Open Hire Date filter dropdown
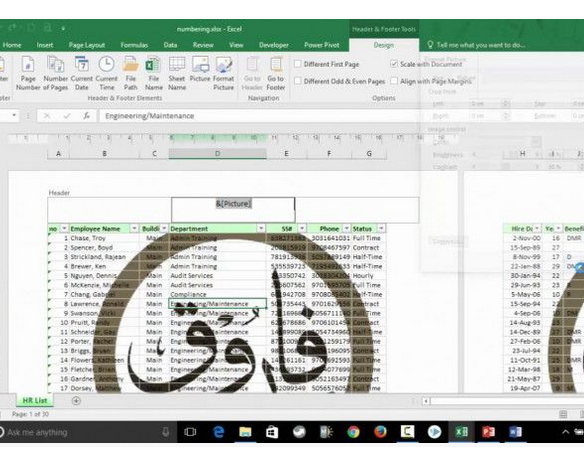Screen dimensions: 584x449 tap(537, 228)
